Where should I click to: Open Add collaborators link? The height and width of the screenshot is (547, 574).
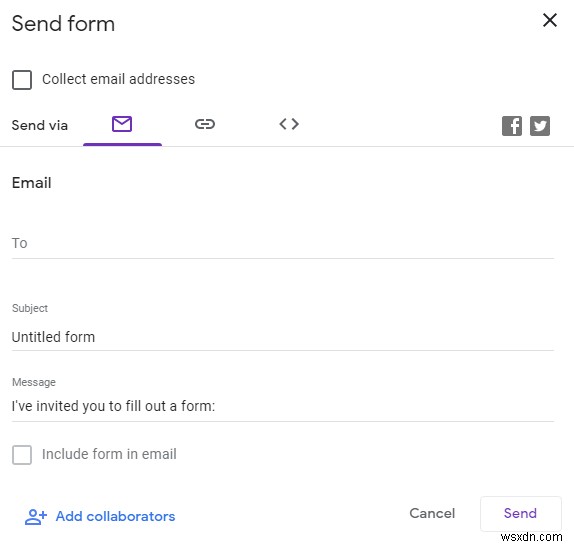(115, 516)
